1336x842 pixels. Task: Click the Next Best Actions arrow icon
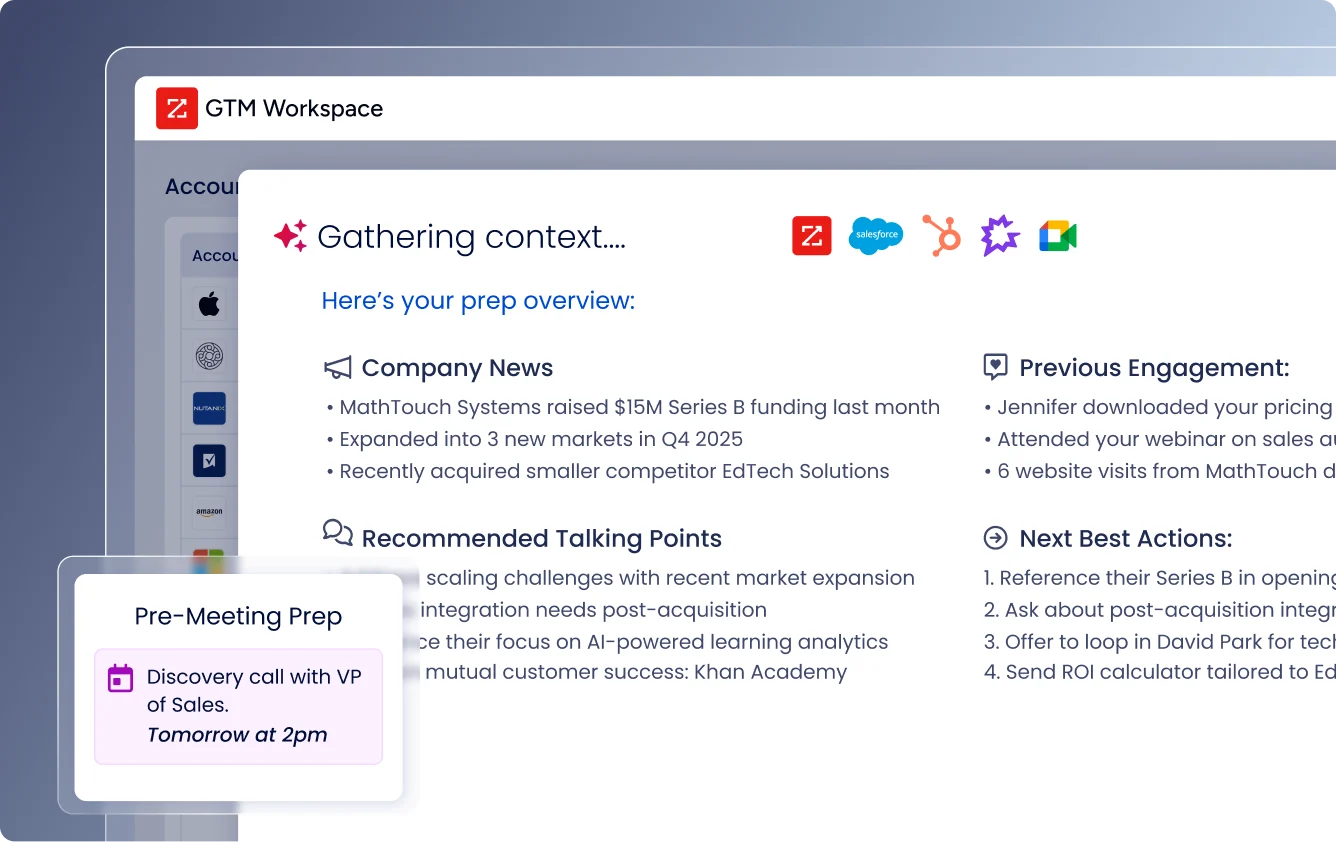(x=995, y=538)
